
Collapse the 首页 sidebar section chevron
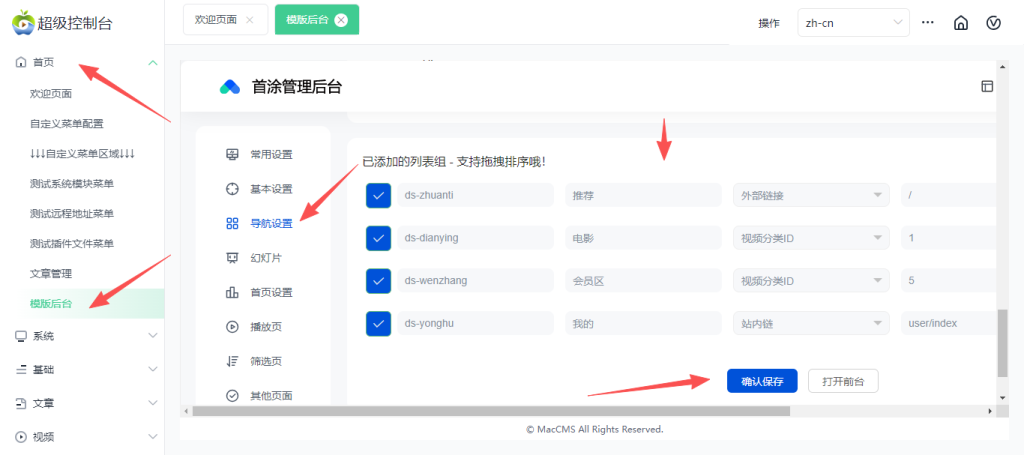tap(153, 63)
